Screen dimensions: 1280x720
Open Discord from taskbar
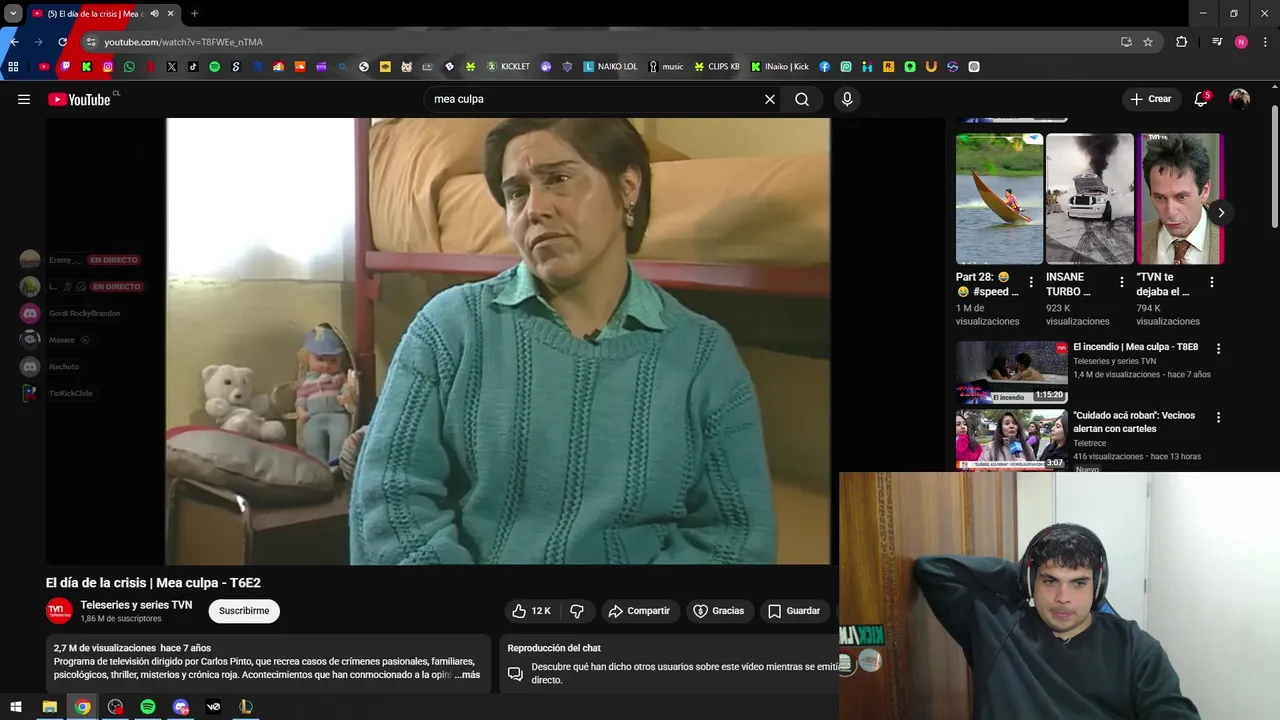pyautogui.click(x=181, y=707)
